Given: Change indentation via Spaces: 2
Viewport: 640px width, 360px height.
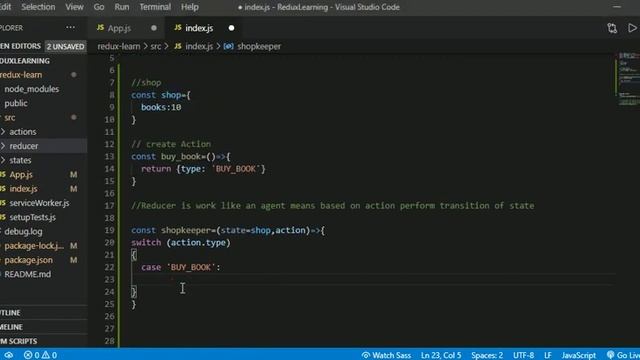Looking at the screenshot, I should [x=487, y=355].
